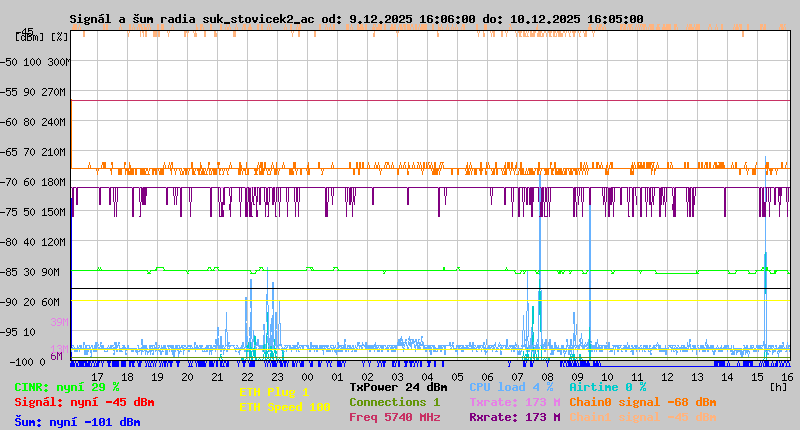The image size is (800, 430).
Task: Click hour '03' on the time axis
Action: point(397,377)
